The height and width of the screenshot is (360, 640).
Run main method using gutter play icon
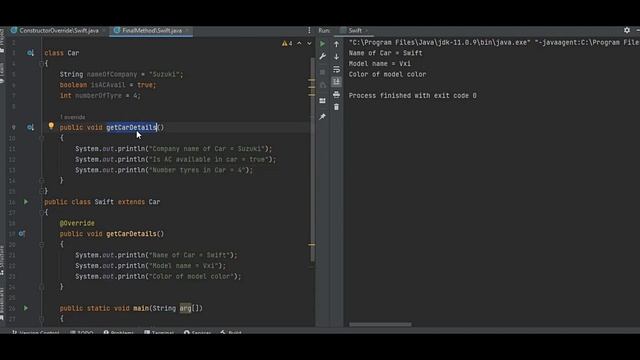(26, 308)
